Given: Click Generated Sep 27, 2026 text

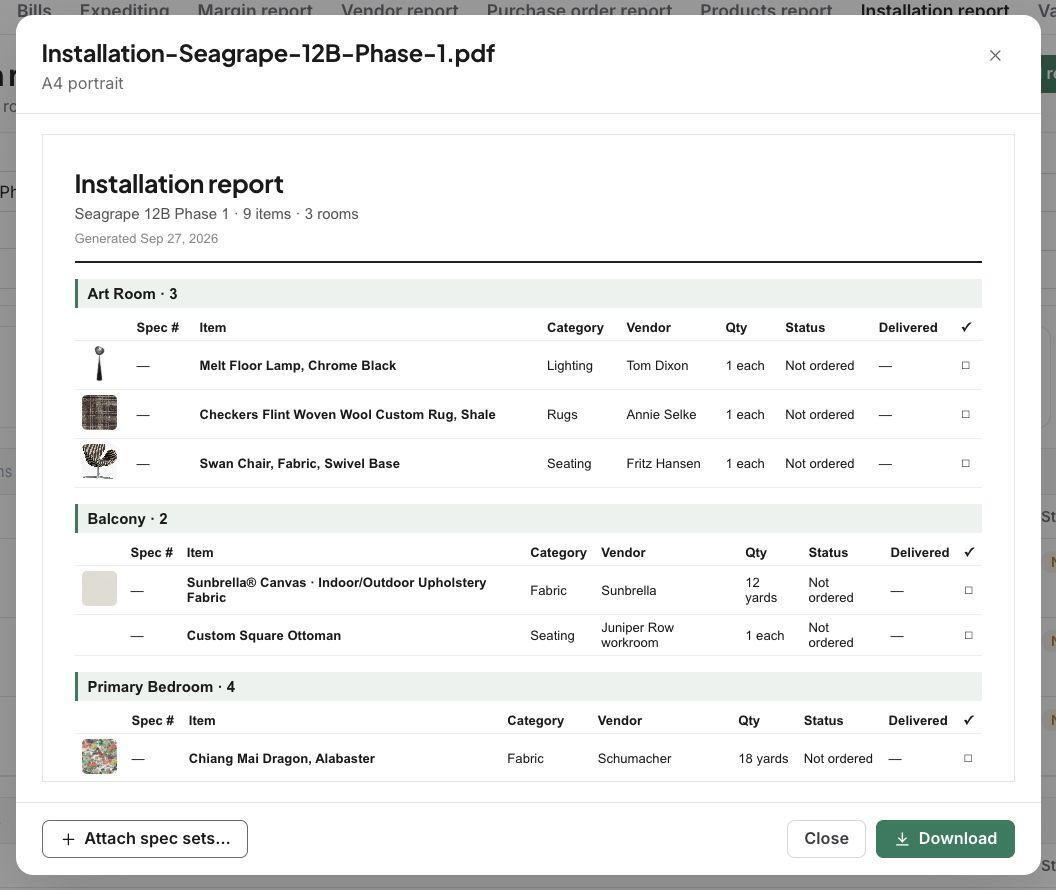Looking at the screenshot, I should 146,238.
